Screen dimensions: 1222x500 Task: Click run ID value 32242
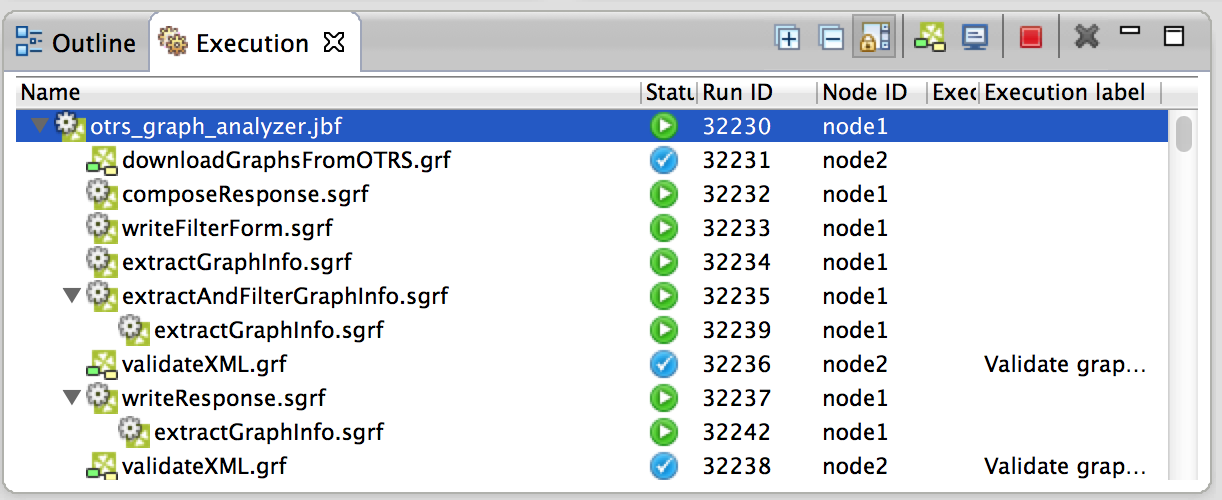[x=736, y=433]
